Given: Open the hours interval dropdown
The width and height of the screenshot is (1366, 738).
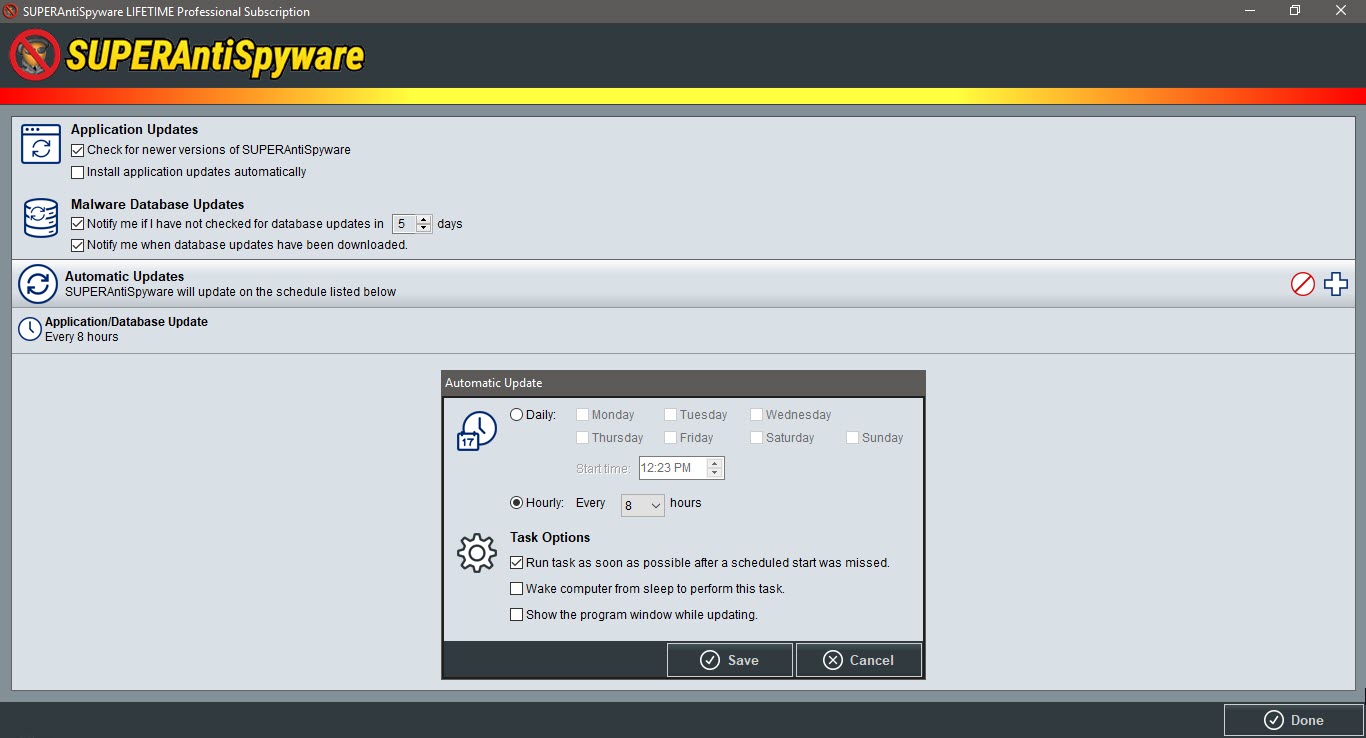Looking at the screenshot, I should point(643,506).
